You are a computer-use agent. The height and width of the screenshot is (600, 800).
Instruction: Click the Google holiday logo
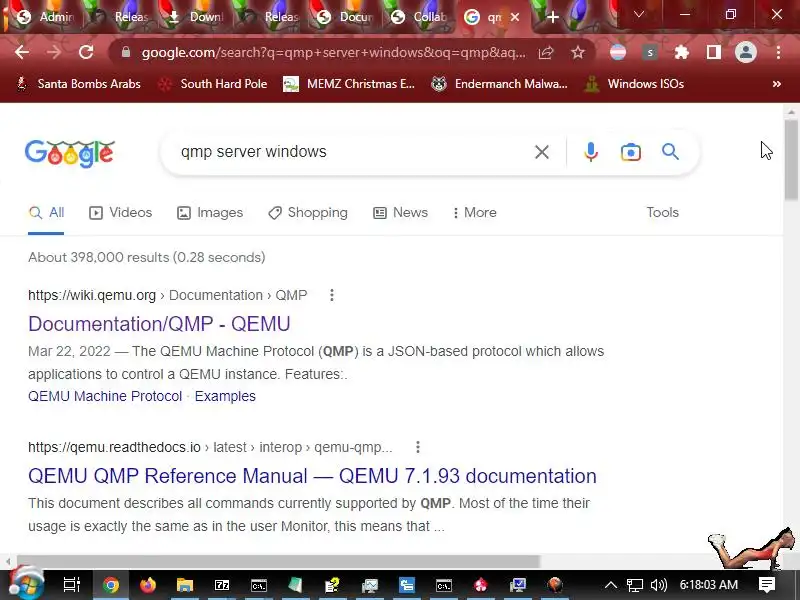tap(70, 153)
